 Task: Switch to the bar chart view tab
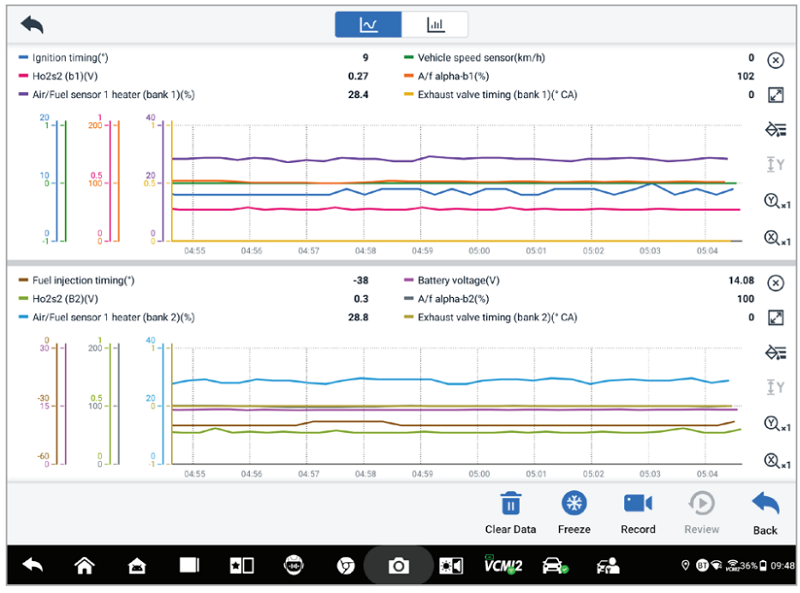click(x=435, y=25)
